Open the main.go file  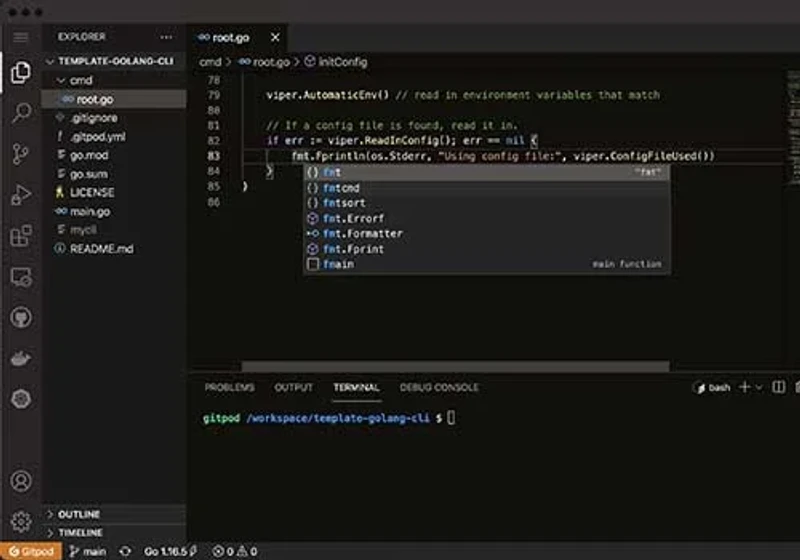[114, 211]
